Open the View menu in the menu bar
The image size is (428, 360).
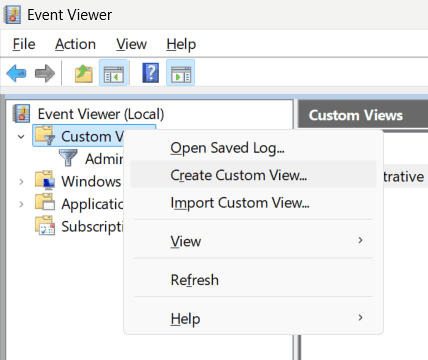131,44
